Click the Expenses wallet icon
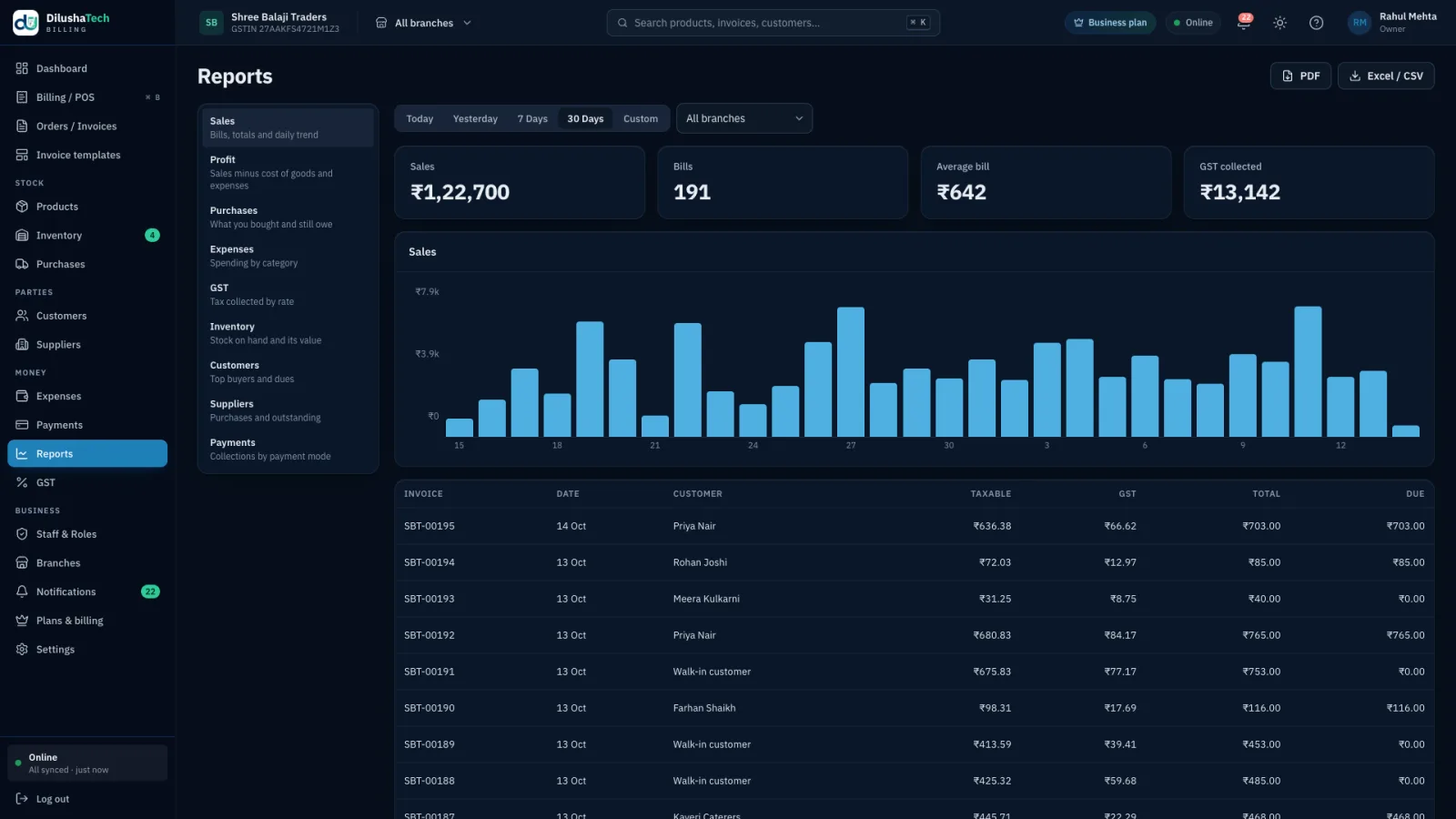The width and height of the screenshot is (1456, 819). 22,396
